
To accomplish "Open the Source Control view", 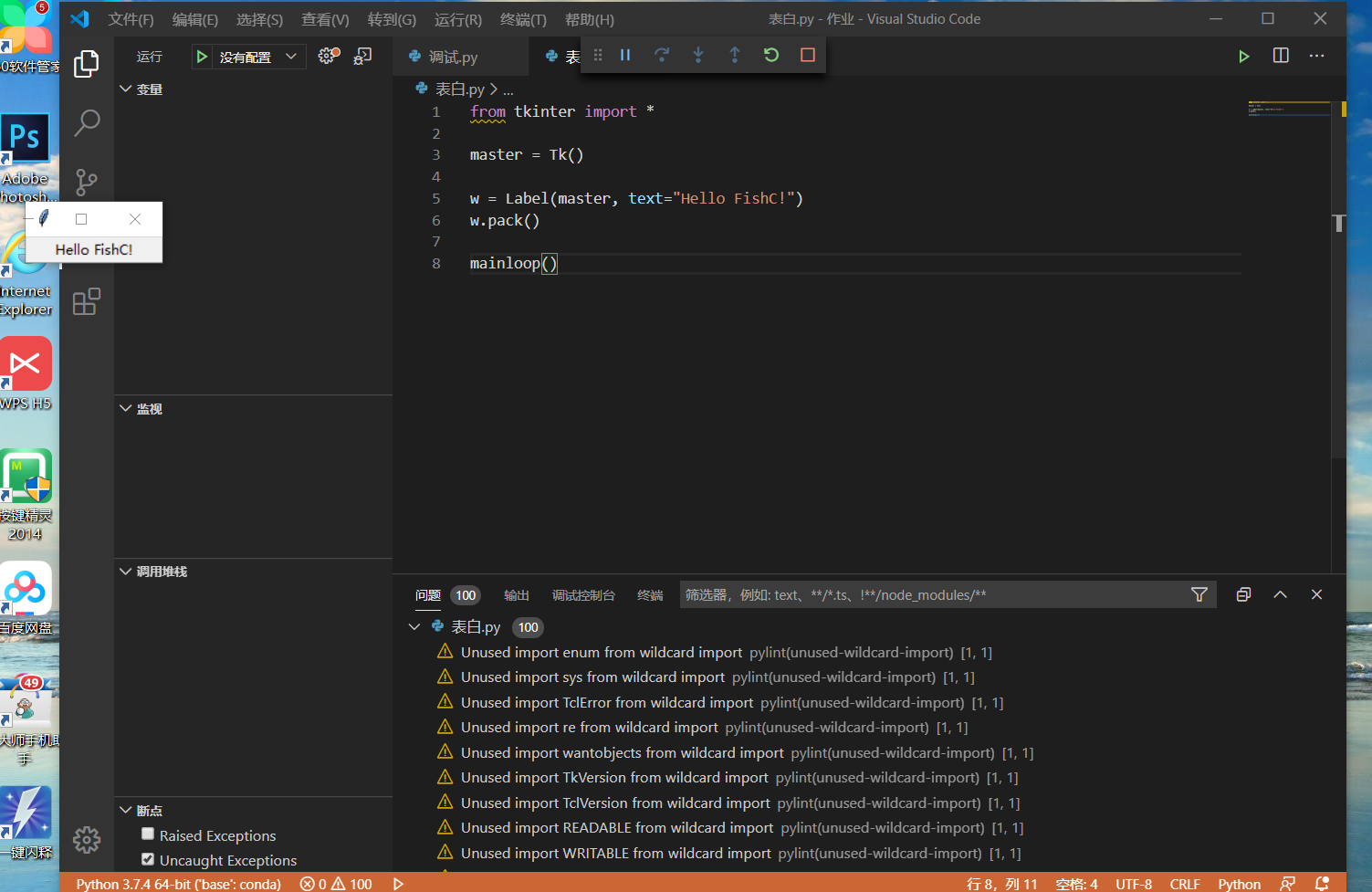I will (x=87, y=183).
